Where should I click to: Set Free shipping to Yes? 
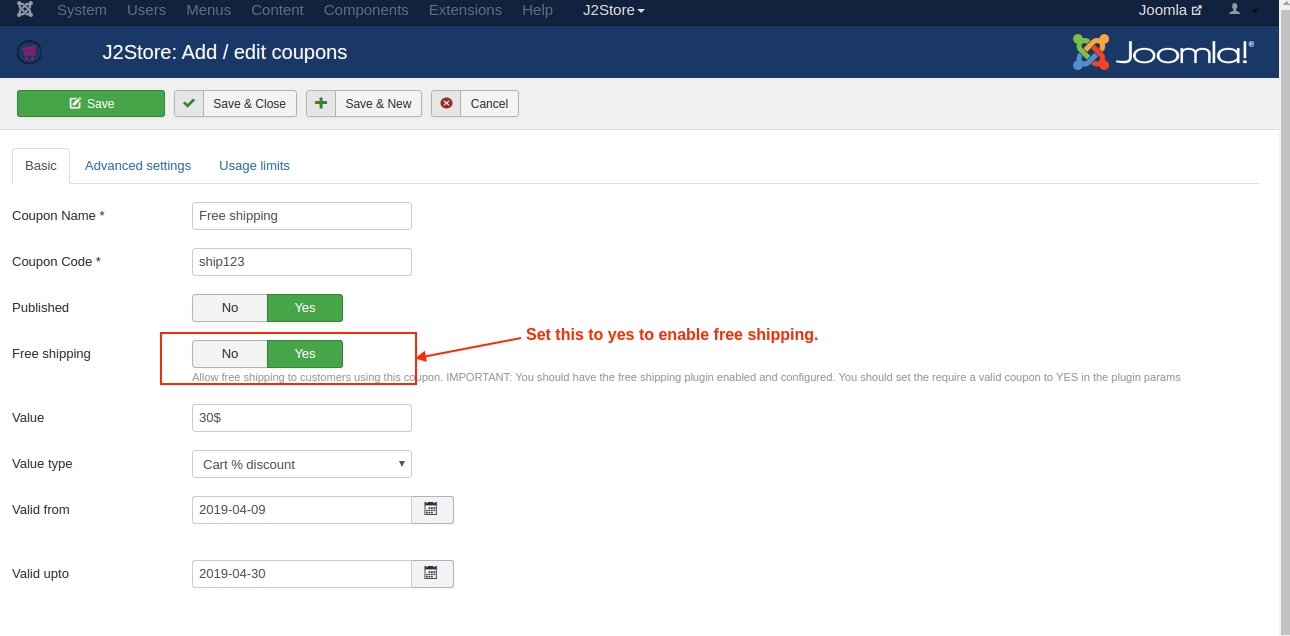(x=305, y=354)
